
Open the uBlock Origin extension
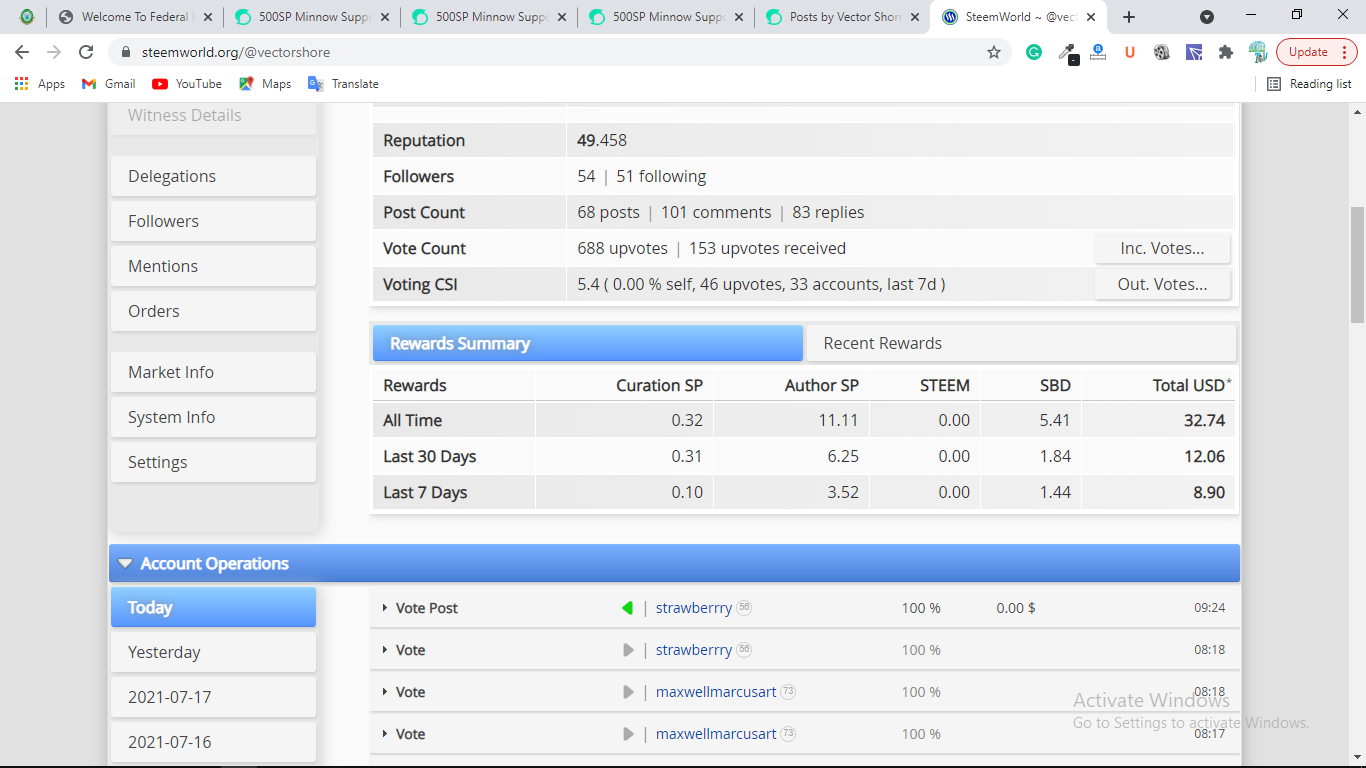point(1129,52)
